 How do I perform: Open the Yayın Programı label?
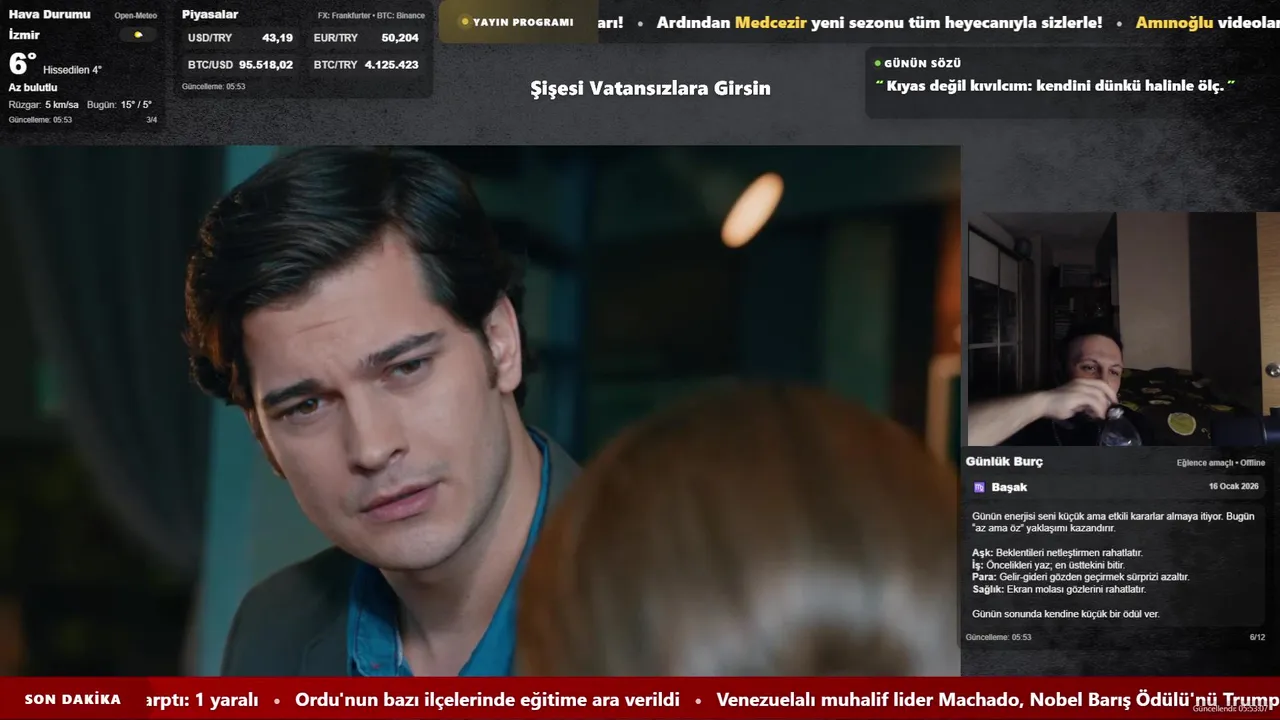point(523,22)
